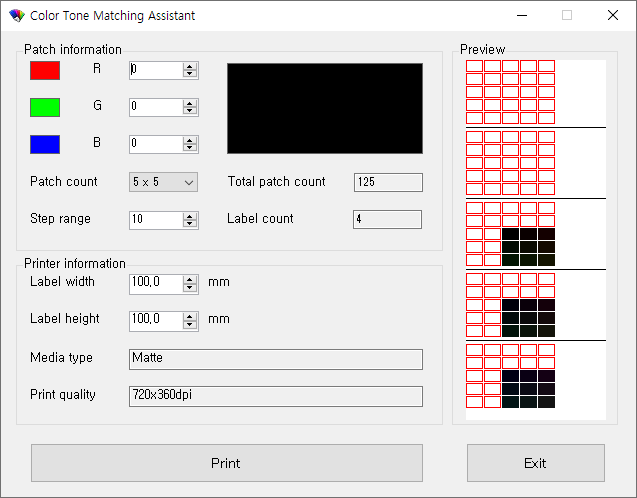Click the green color swatch

pos(45,107)
